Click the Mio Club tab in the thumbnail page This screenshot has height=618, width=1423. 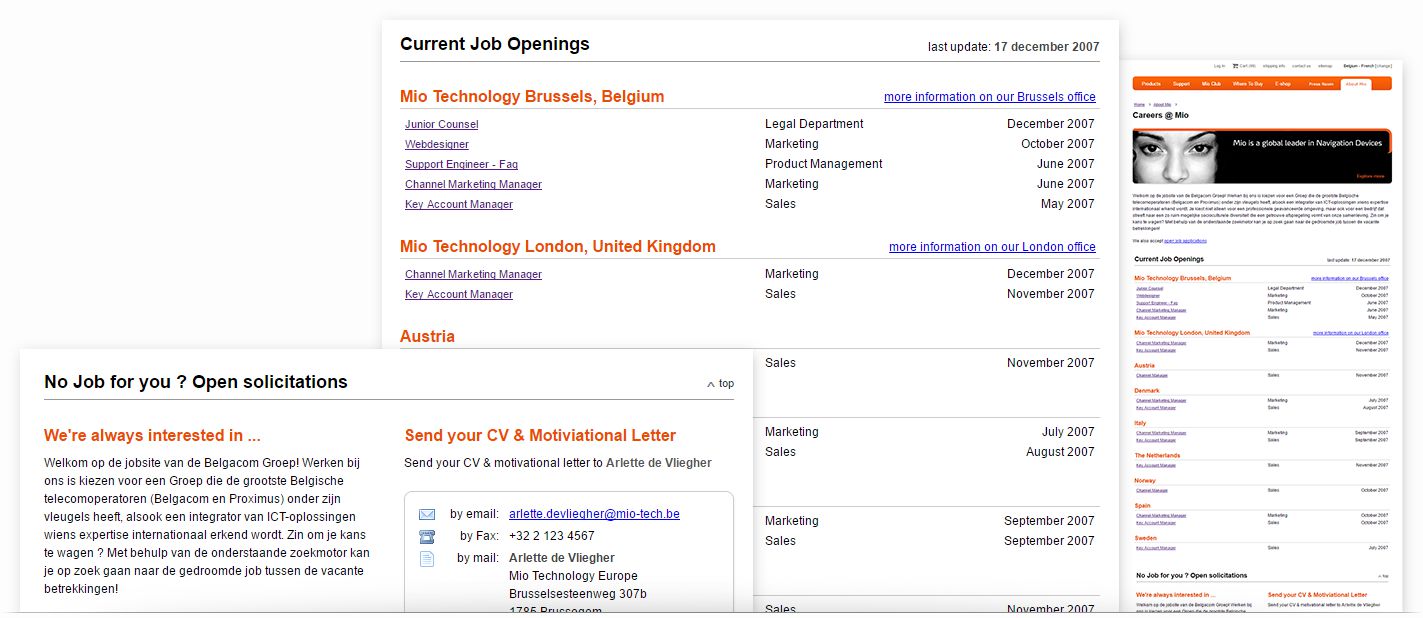tap(1212, 84)
